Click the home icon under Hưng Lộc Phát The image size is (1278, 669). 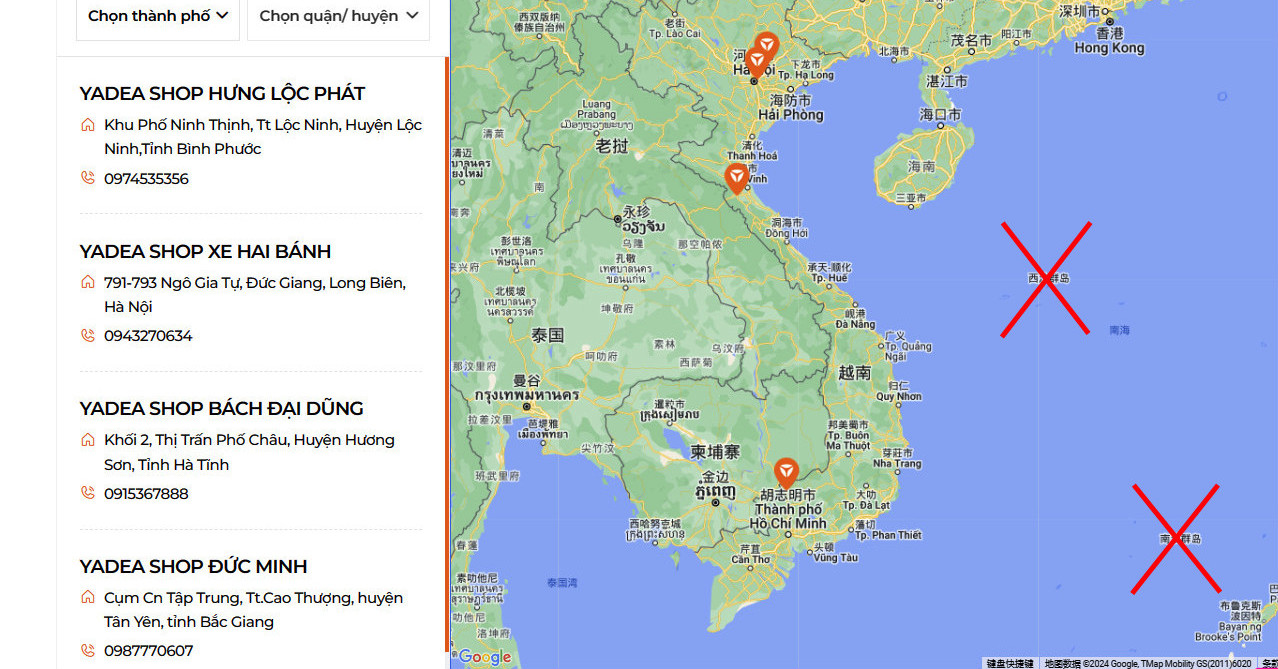[x=88, y=125]
